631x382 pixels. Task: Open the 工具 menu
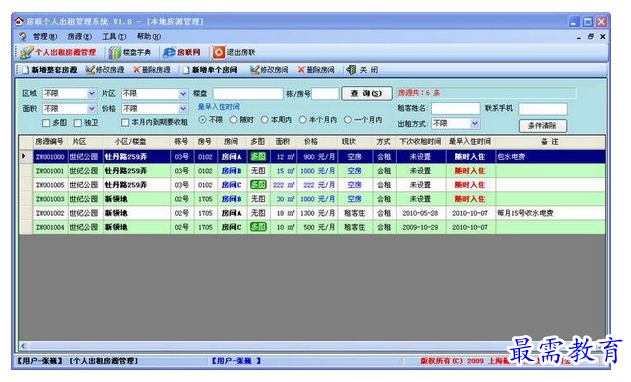coord(114,37)
